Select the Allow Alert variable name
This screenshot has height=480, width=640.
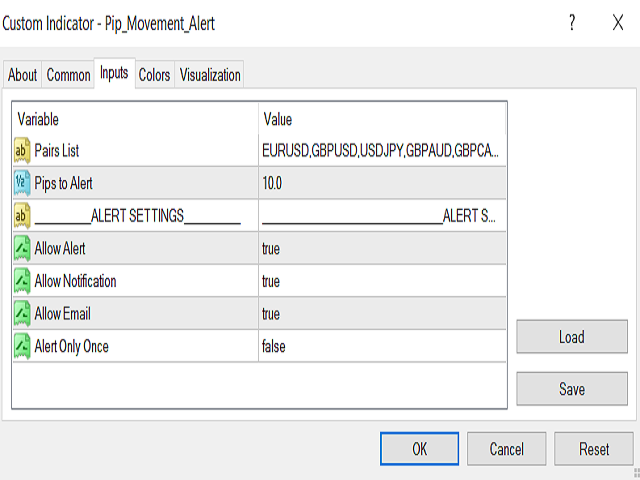pos(60,249)
